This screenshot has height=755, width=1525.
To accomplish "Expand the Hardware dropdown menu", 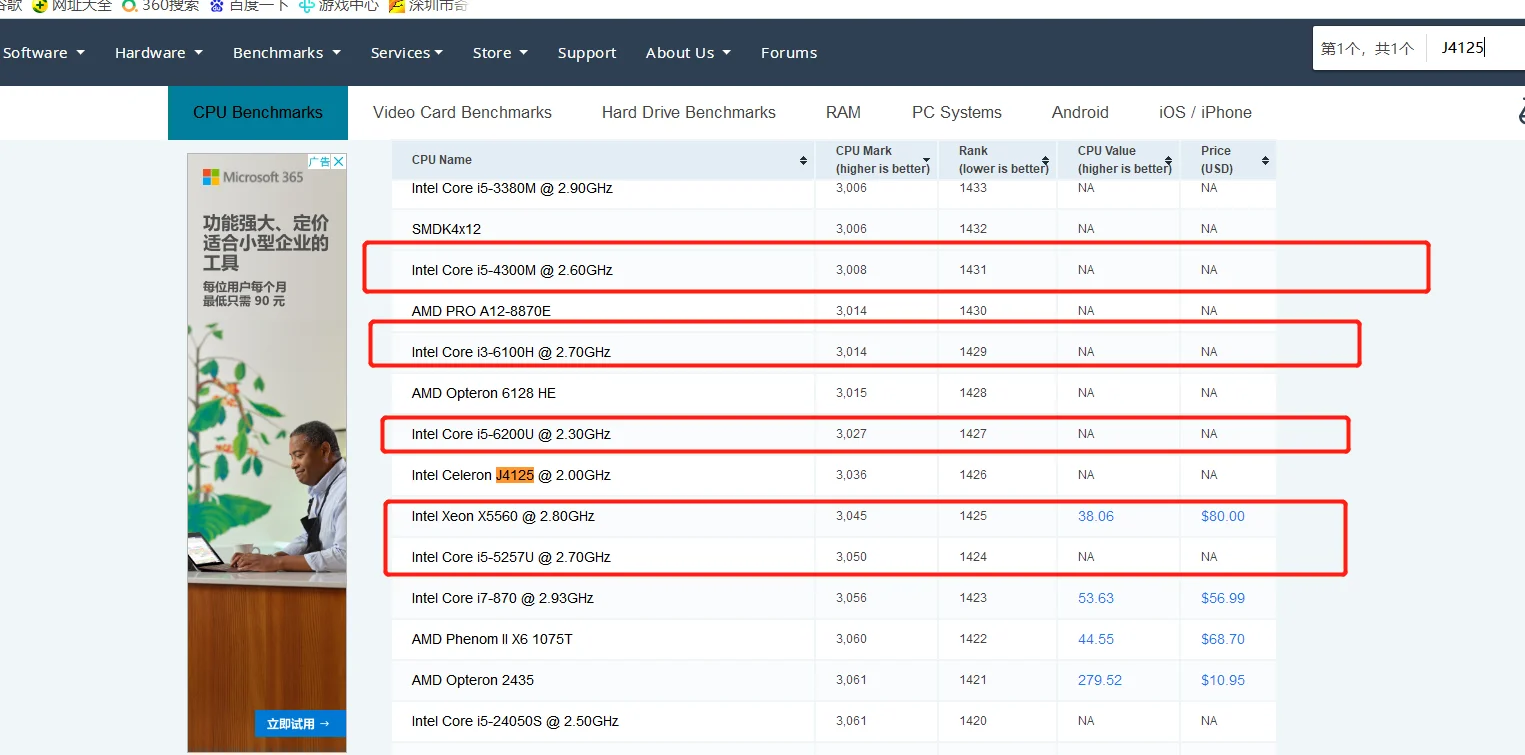I will (158, 53).
